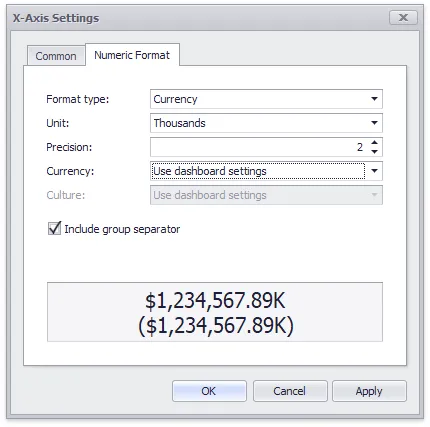The image size is (430, 427).
Task: Click the Unit: label
Action: coord(58,123)
